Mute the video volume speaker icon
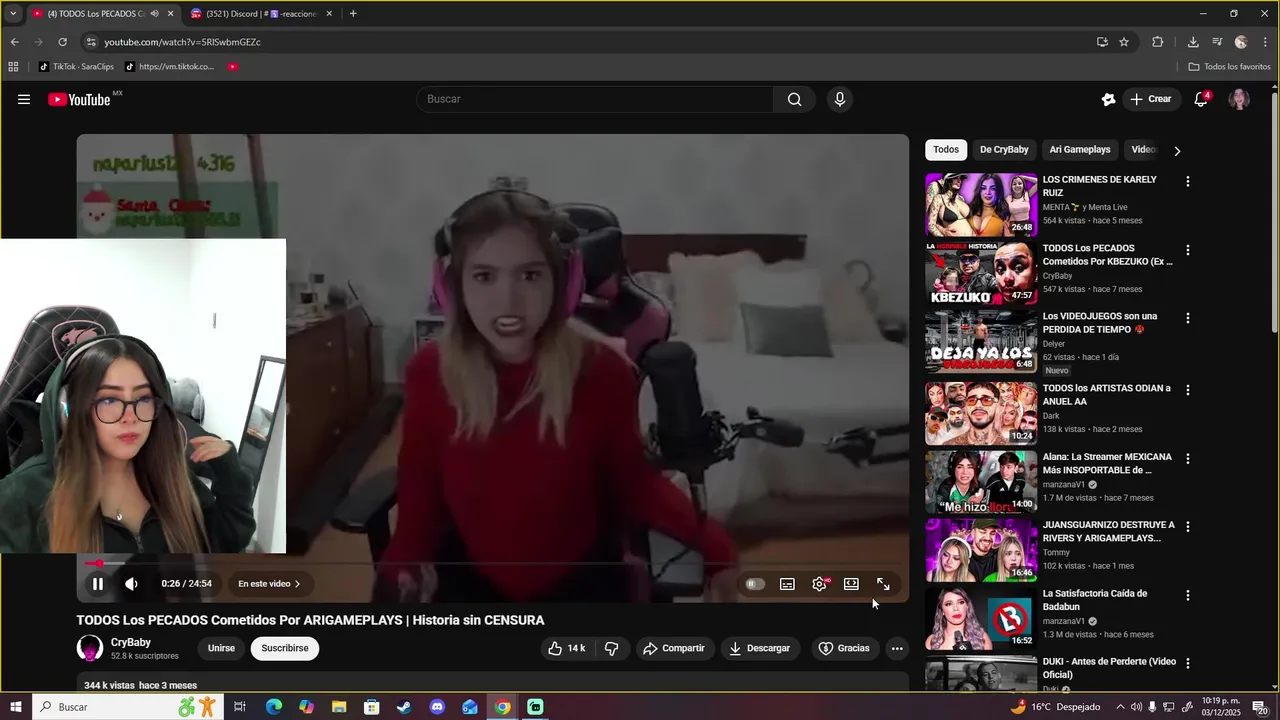This screenshot has width=1280, height=720. point(131,584)
